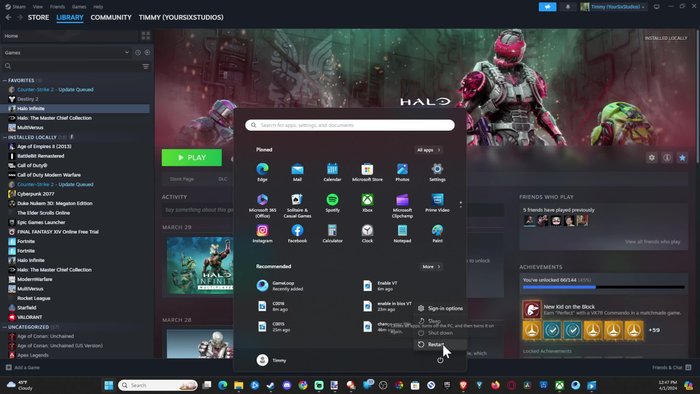Open the Mail pinned app
Screen dimensions: 700x394
tap(297, 172)
